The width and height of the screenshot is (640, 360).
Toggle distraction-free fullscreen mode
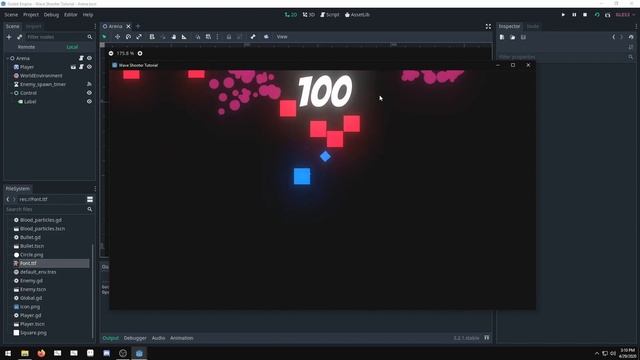pos(488,27)
